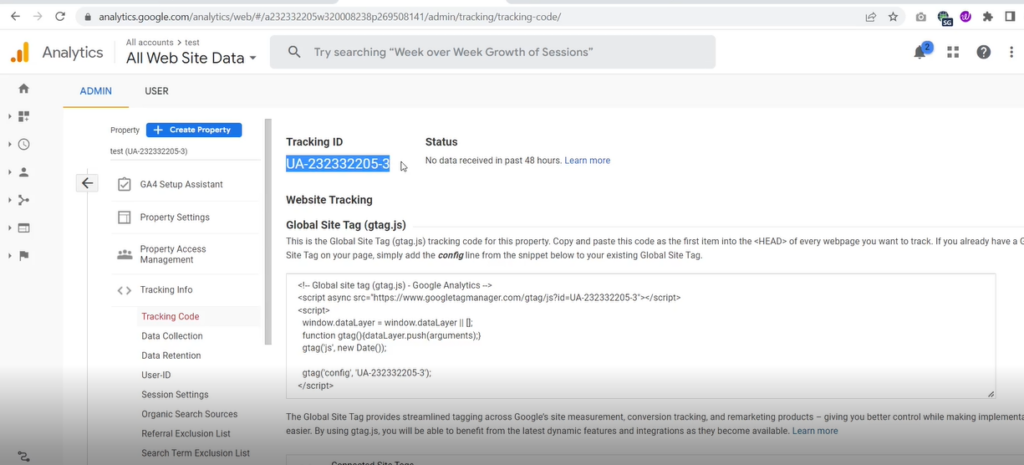Open Search Term Exclusion List
The width and height of the screenshot is (1024, 465).
click(195, 453)
